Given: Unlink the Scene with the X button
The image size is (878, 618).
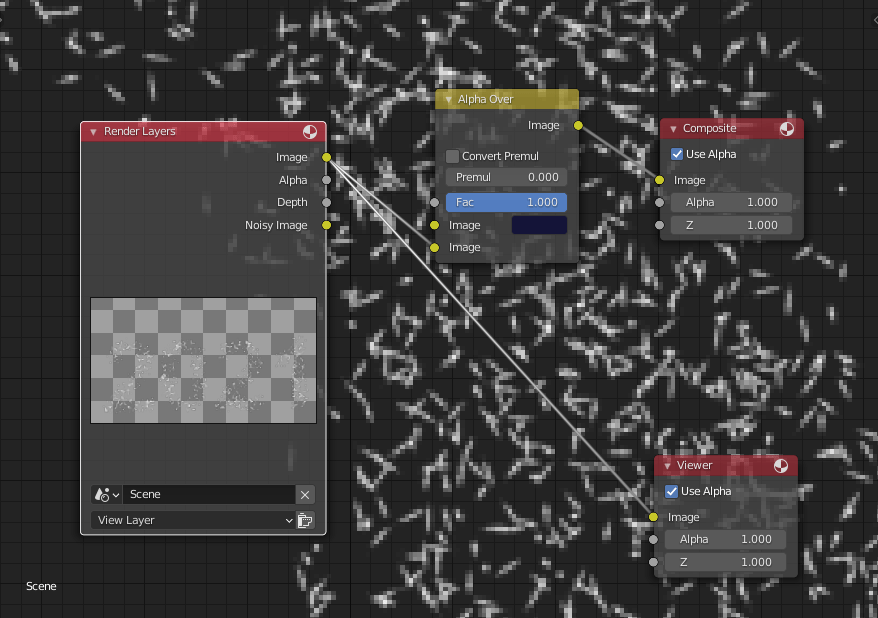Looking at the screenshot, I should tap(305, 494).
